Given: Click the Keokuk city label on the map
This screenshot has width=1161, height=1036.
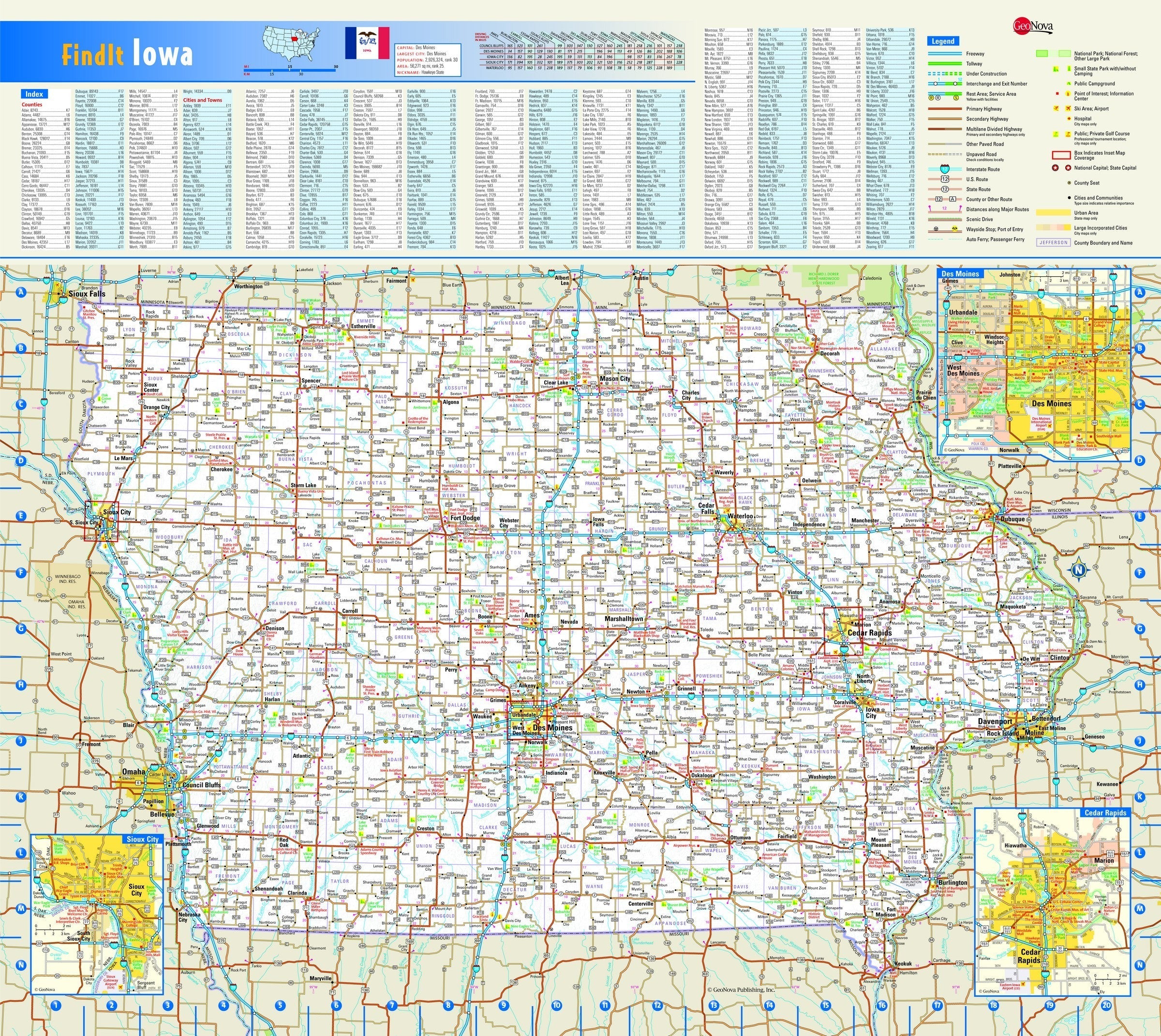Looking at the screenshot, I should (x=903, y=963).
